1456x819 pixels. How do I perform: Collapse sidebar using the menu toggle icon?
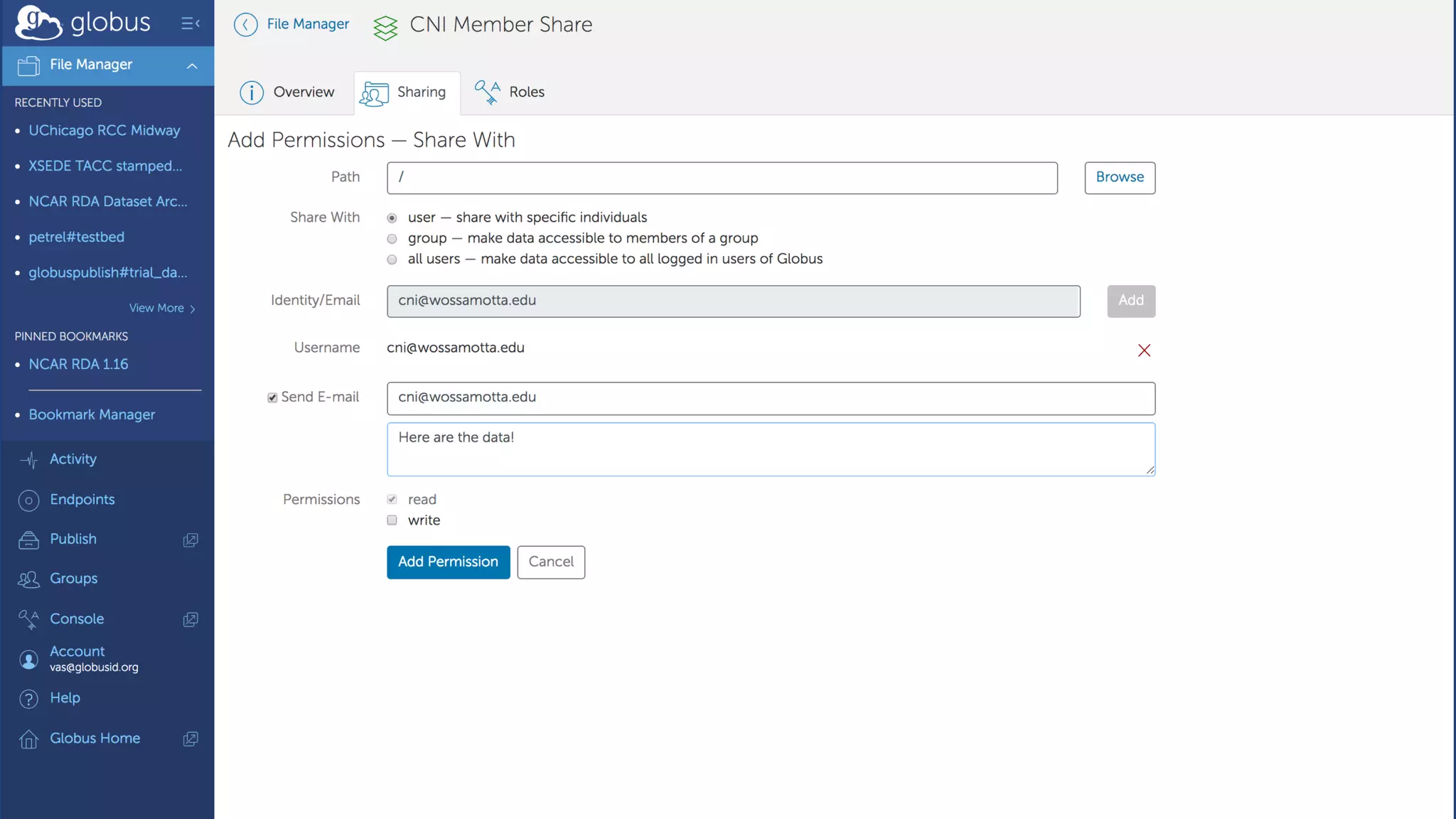[190, 23]
